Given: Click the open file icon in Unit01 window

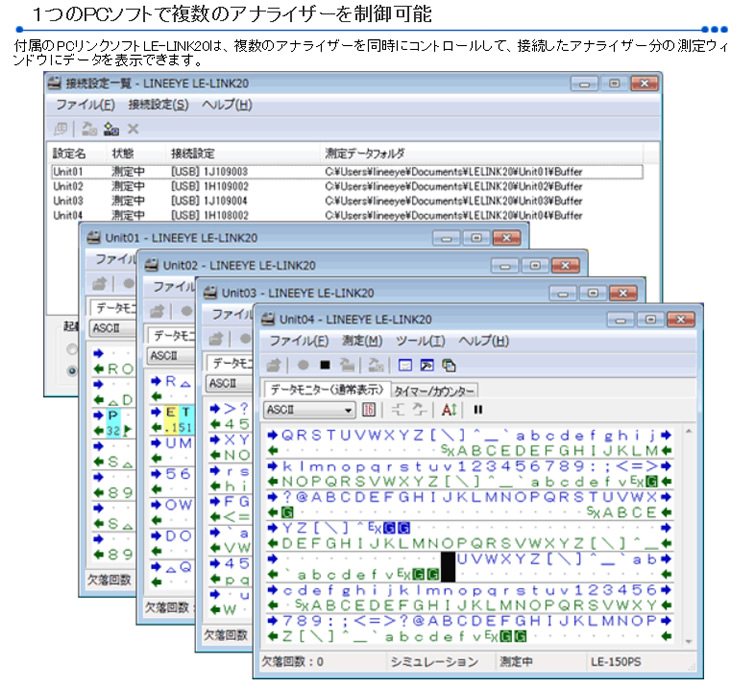Looking at the screenshot, I should pyautogui.click(x=99, y=284).
